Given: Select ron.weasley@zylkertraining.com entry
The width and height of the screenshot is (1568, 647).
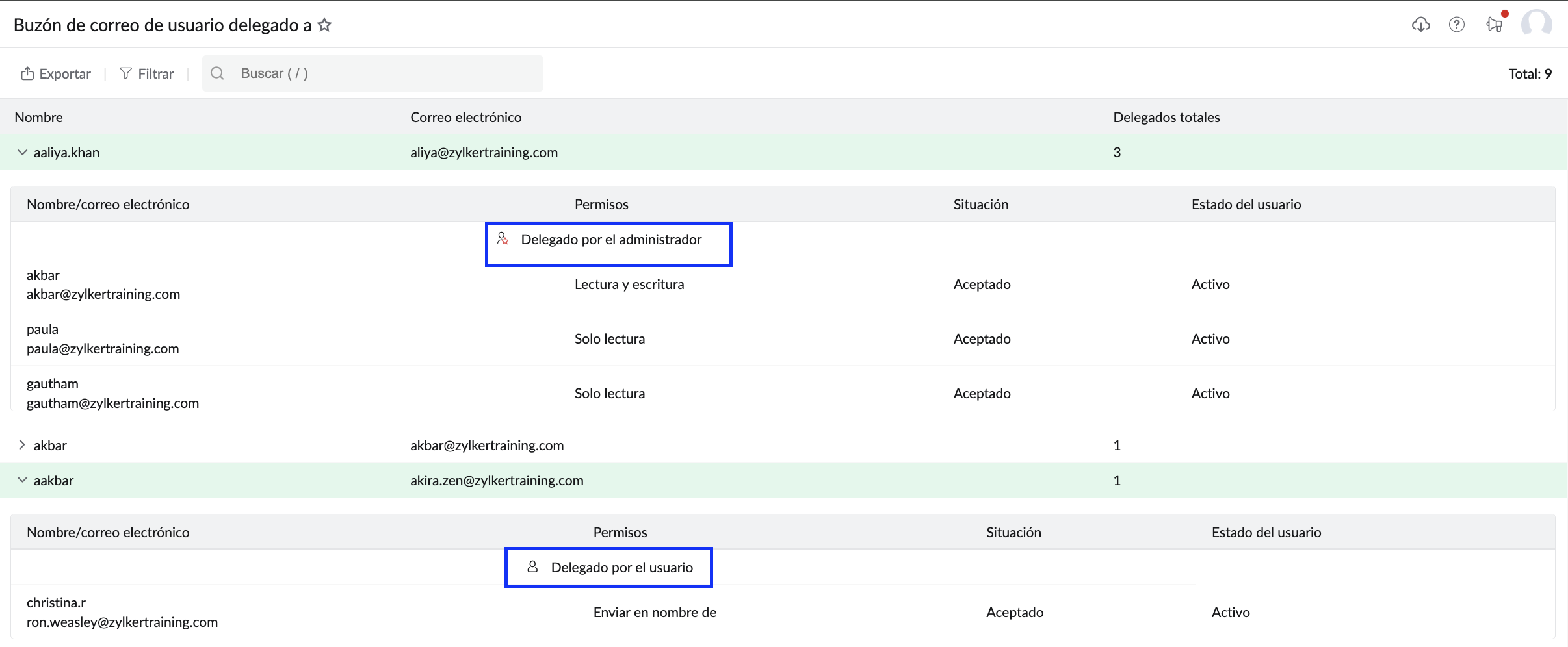Looking at the screenshot, I should (x=122, y=622).
